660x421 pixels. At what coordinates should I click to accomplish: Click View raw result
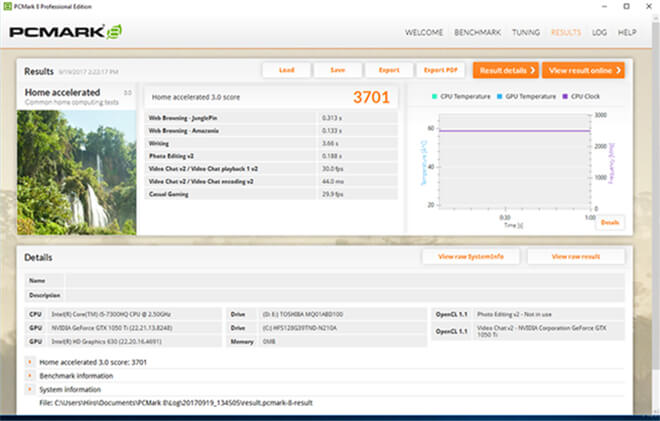pos(576,256)
